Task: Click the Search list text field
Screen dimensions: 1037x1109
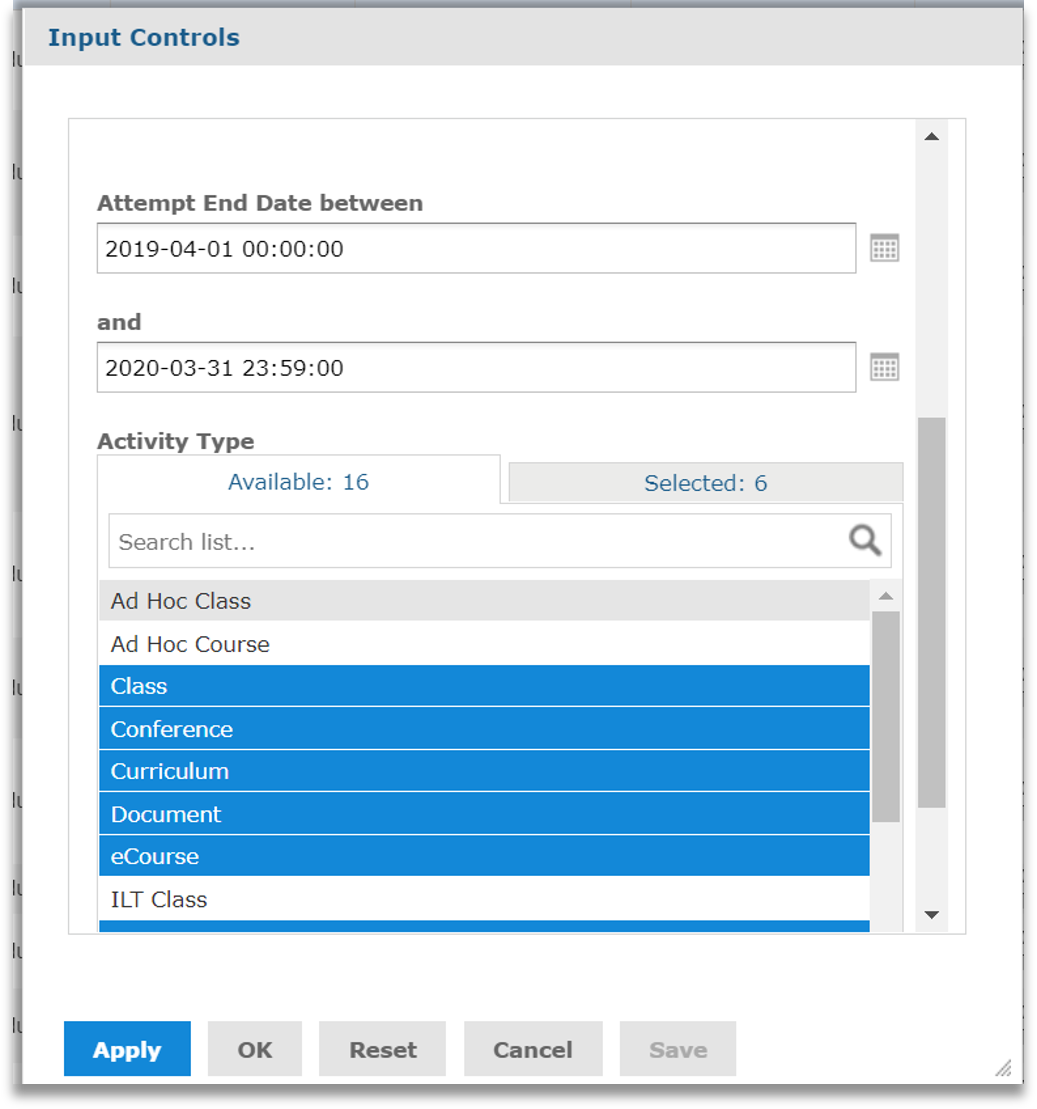Action: pos(475,542)
